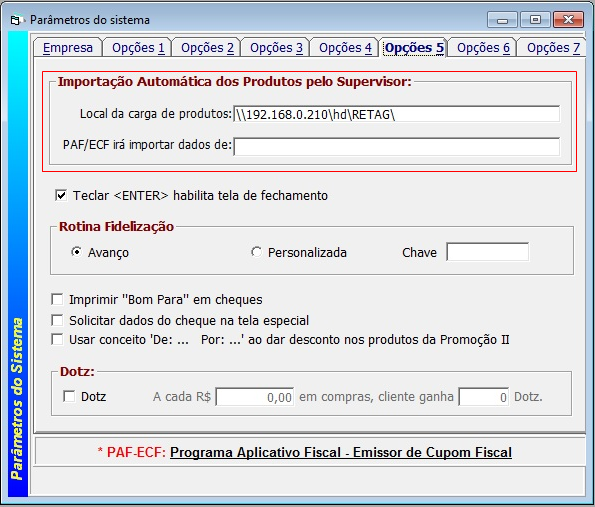Maximize the Parâmetros do sistema window
Viewport: 595px width, 507px height.
(x=535, y=20)
